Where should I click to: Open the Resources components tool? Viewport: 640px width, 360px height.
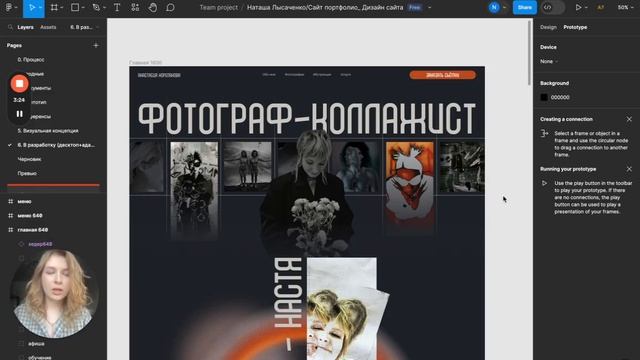coord(135,7)
